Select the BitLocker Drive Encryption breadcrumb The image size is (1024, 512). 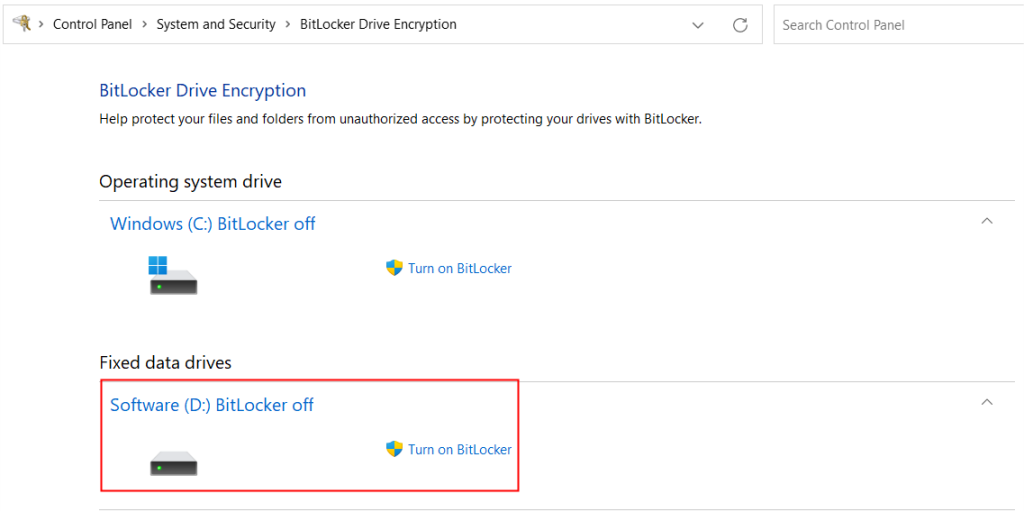(378, 25)
